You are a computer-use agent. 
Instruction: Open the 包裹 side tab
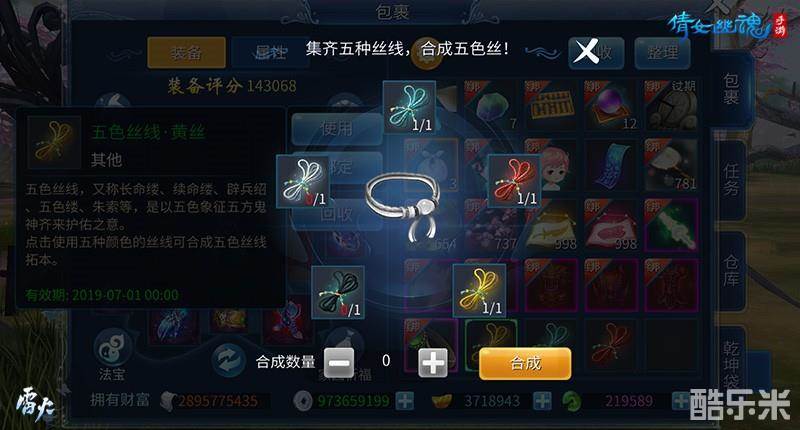731,88
